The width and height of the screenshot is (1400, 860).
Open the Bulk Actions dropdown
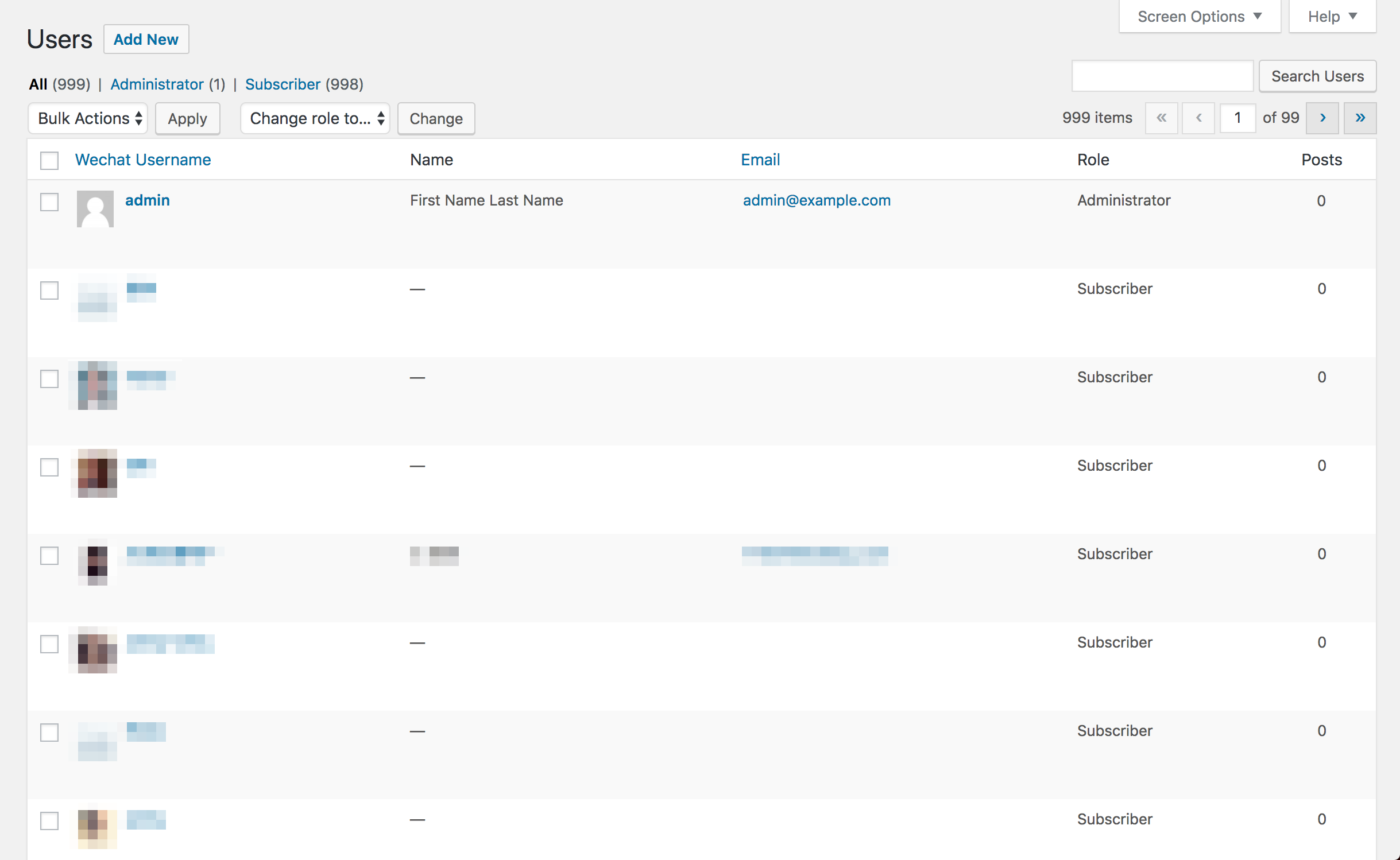88,118
